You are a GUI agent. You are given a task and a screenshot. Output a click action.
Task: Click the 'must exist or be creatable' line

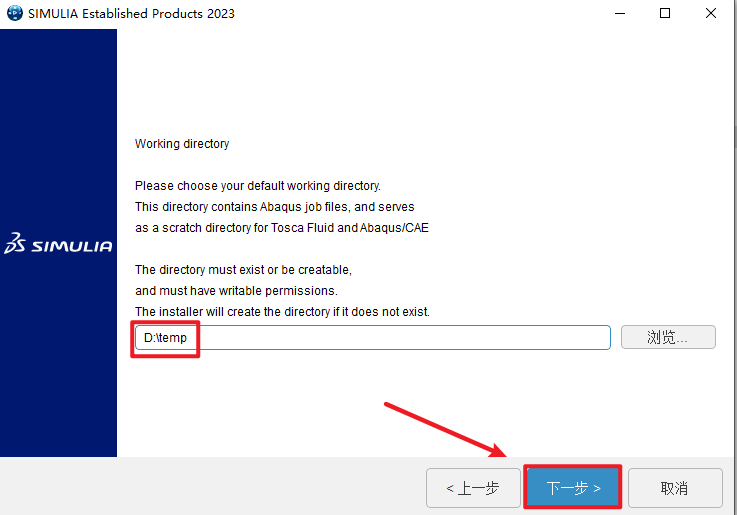(243, 270)
